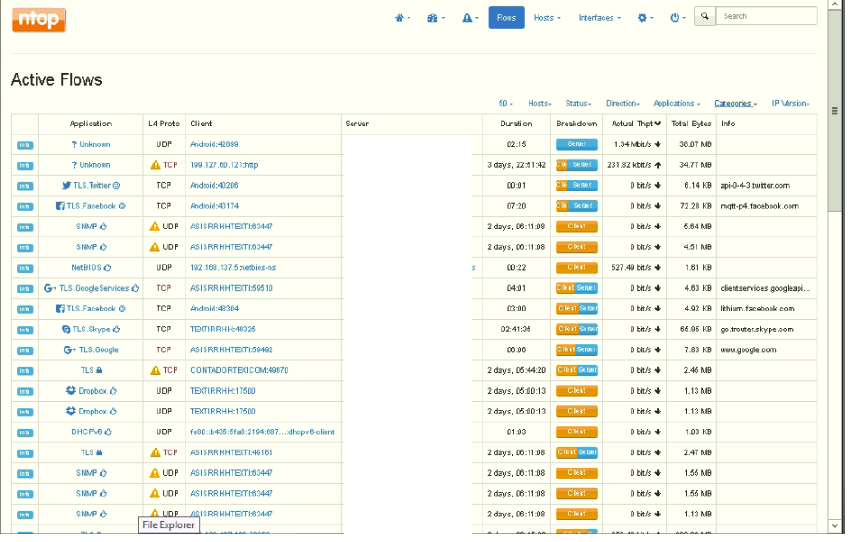This screenshot has width=849, height=542.
Task: Click the vertical scrollbar up arrow
Action: pyautogui.click(x=835, y=4)
